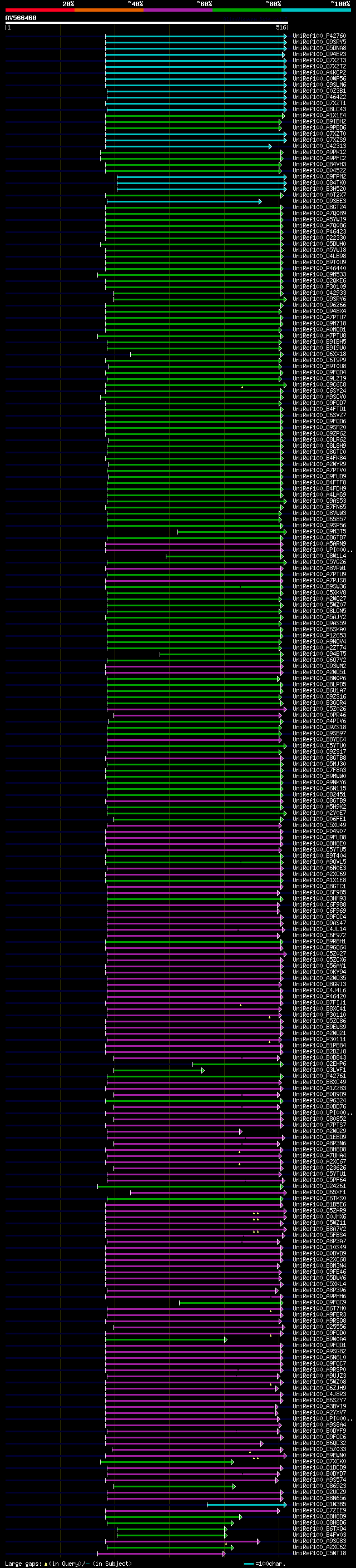
Task: Click label UniRef100_Q3HM93
Action: (319, 899)
